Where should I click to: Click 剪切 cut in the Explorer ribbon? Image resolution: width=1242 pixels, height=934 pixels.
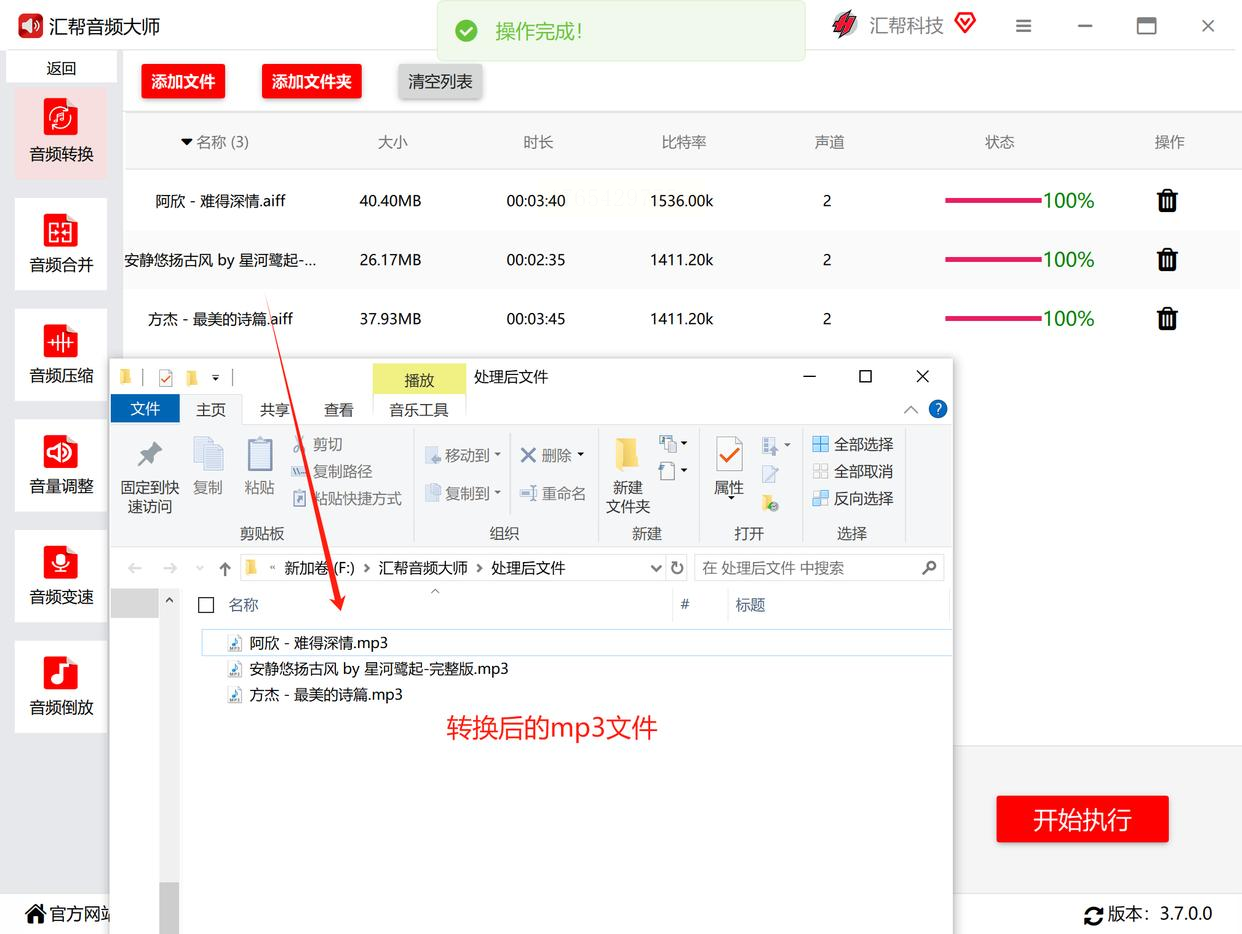[317, 444]
